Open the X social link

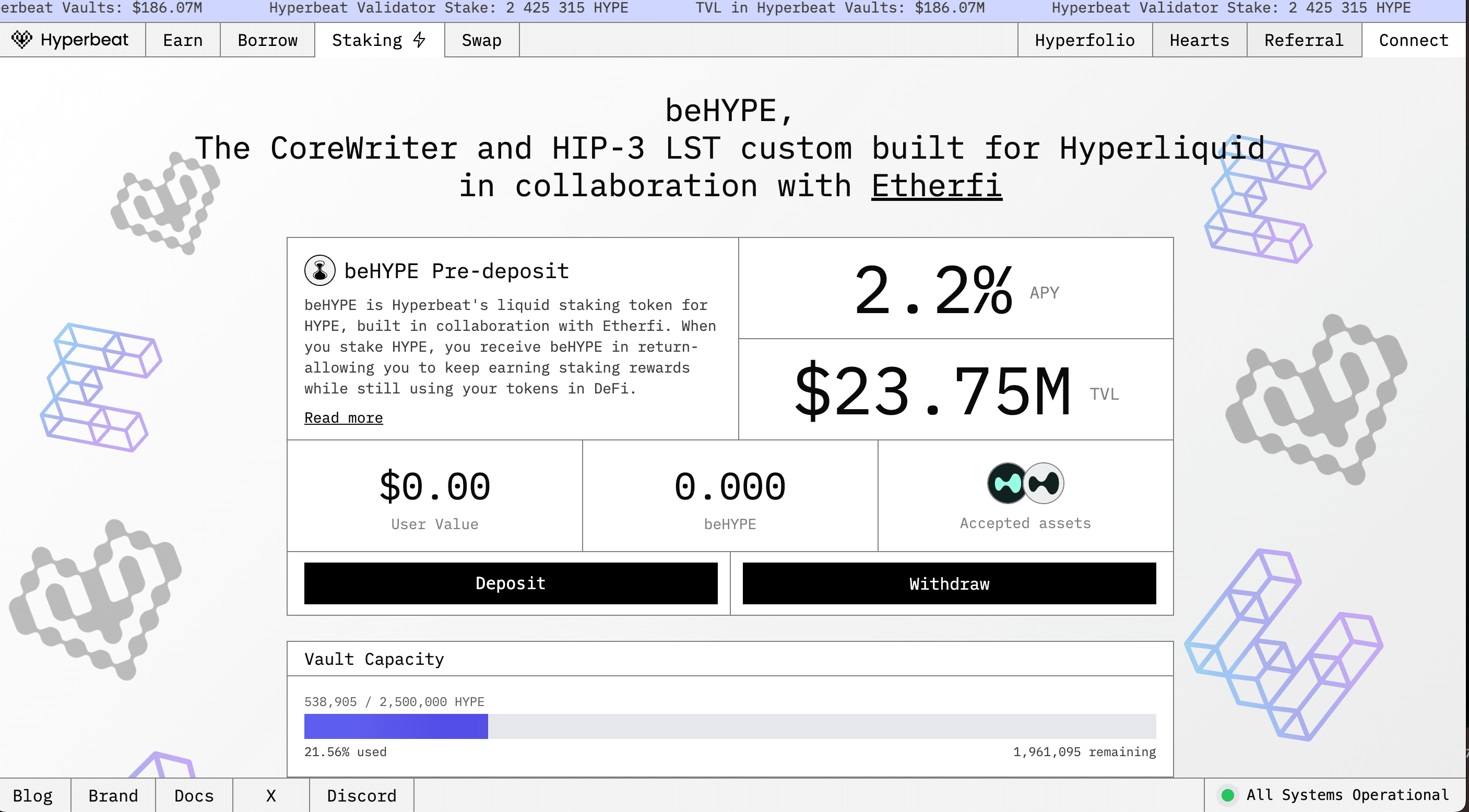click(x=271, y=795)
